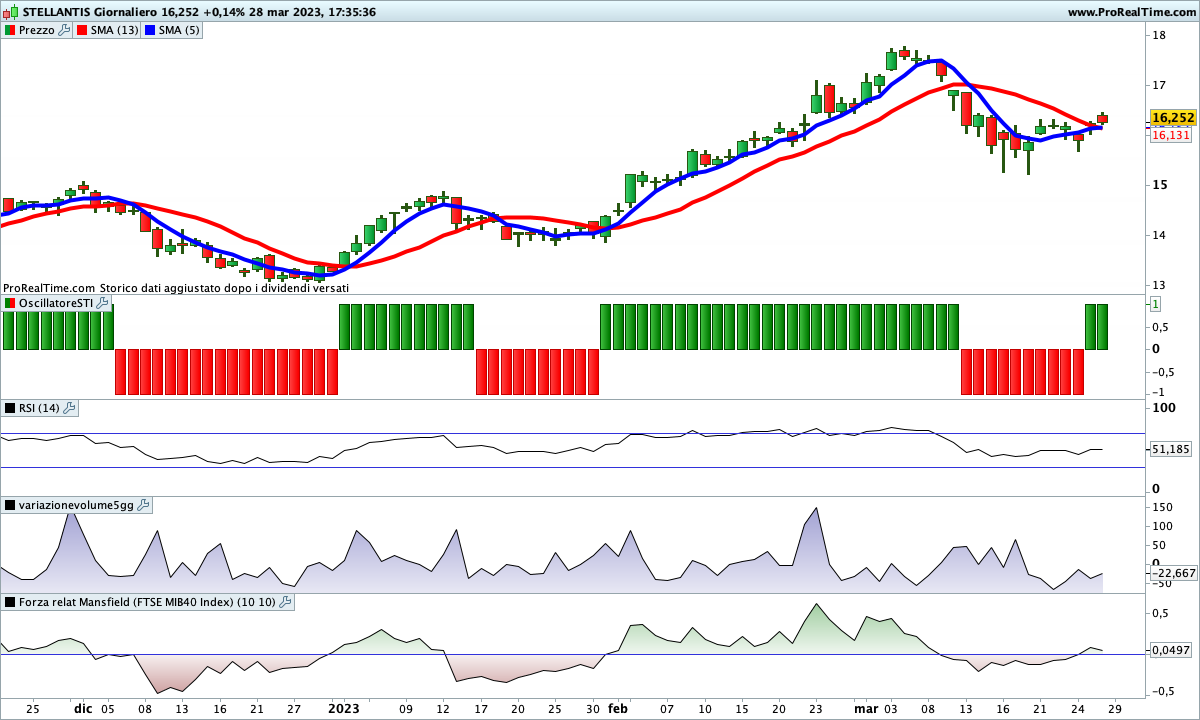Click the 13 level on price axis
Image resolution: width=1200 pixels, height=720 pixels.
1159,285
